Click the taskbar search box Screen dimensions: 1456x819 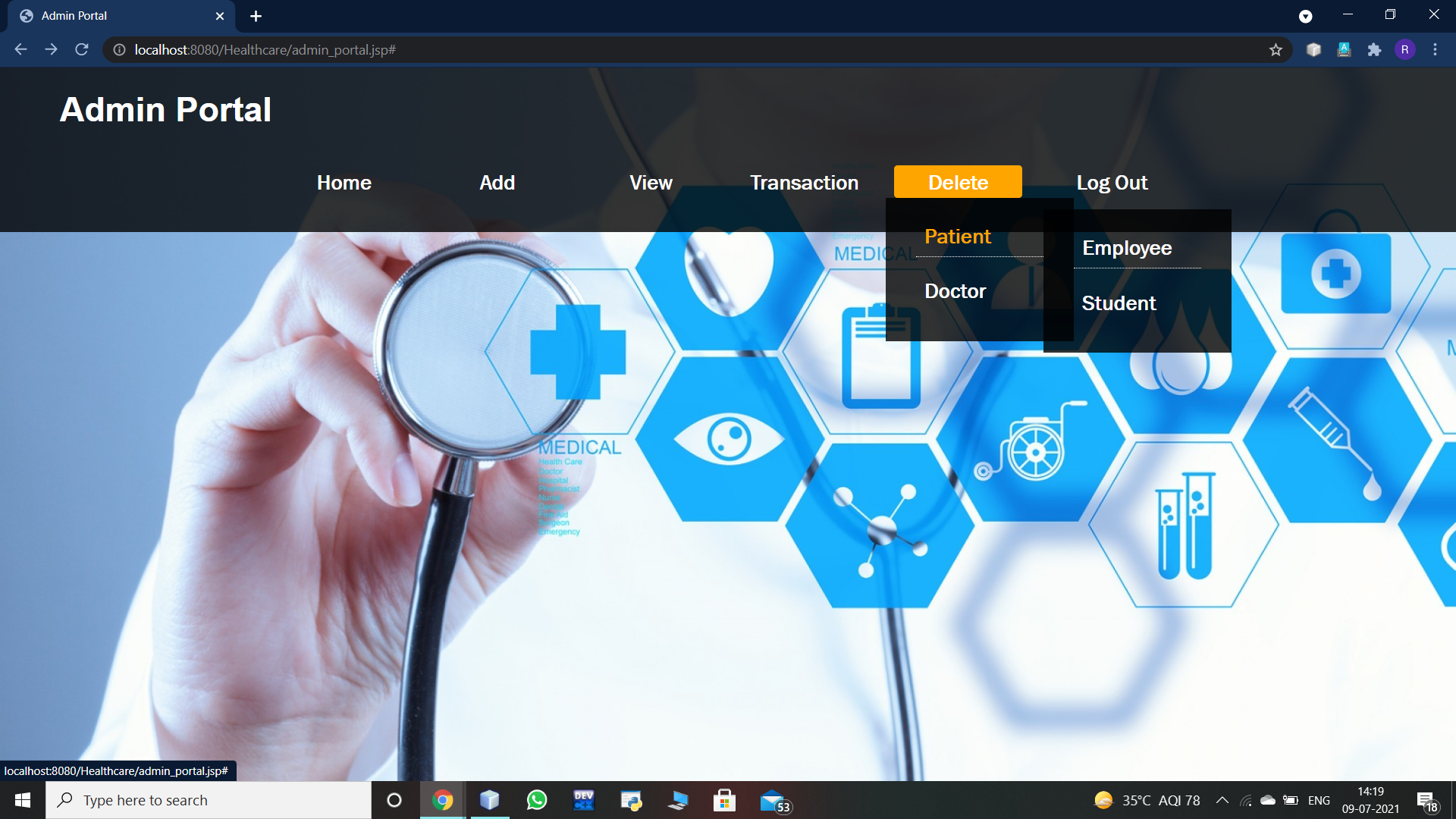209,800
